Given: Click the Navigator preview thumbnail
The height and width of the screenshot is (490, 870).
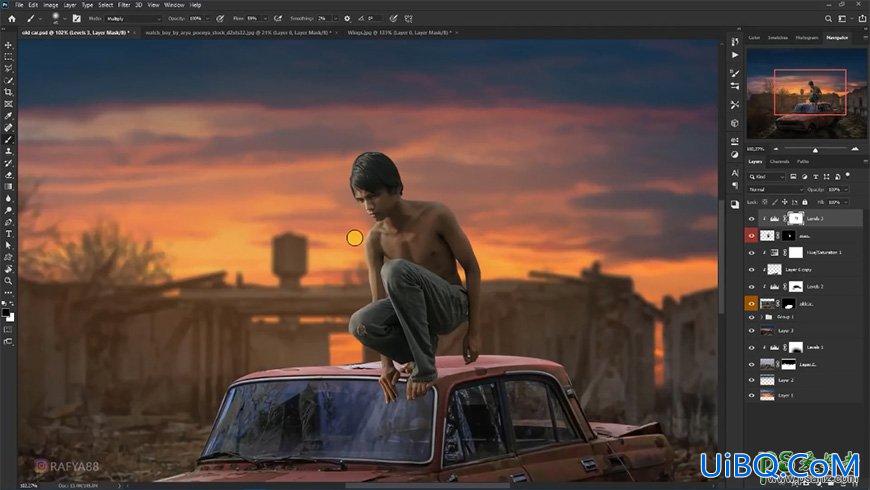Looking at the screenshot, I should [x=806, y=93].
